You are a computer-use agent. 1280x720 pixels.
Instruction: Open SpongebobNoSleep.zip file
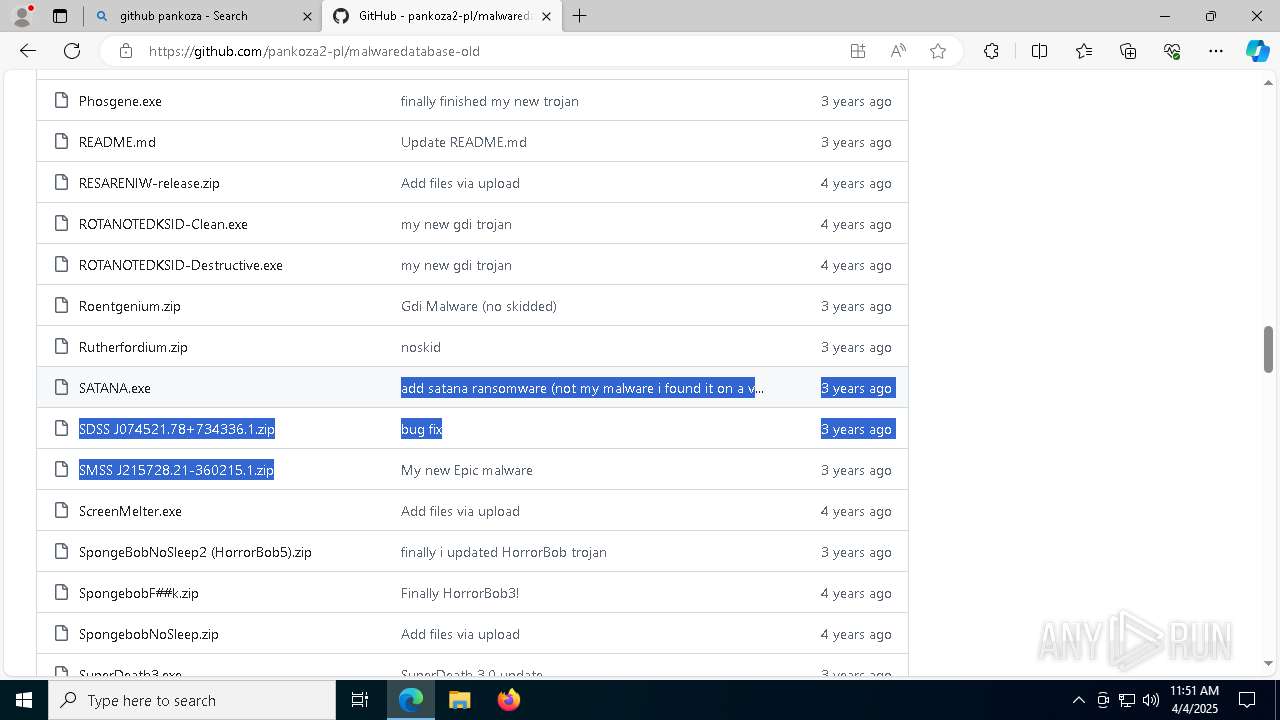tap(149, 634)
